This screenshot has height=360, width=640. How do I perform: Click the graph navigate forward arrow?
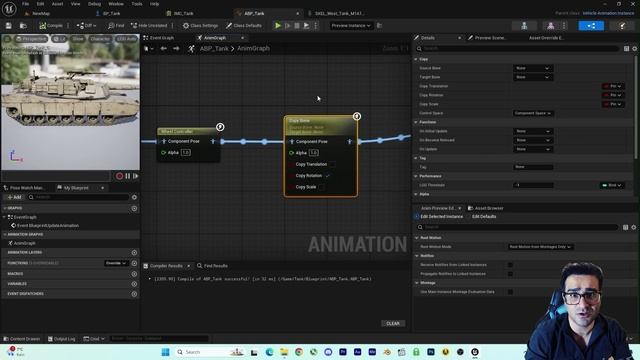176,49
